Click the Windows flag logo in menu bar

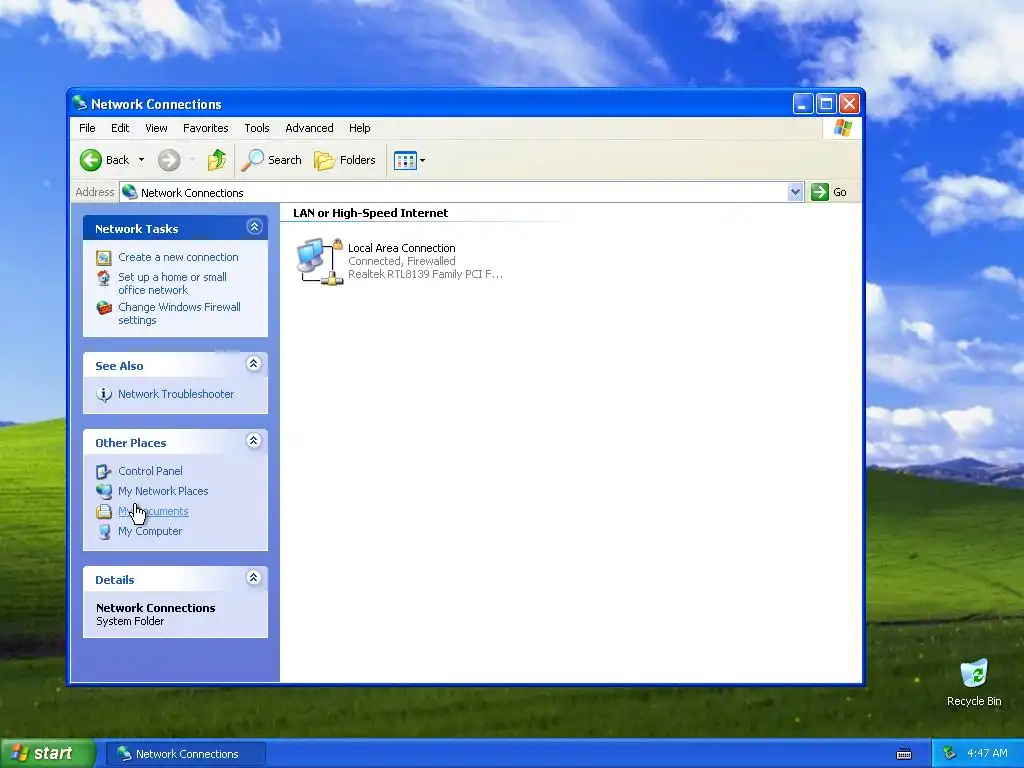842,127
